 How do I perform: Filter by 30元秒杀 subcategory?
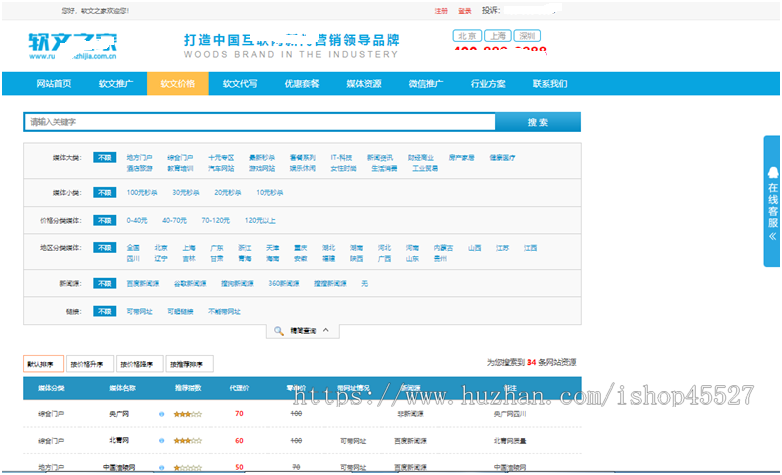point(186,193)
